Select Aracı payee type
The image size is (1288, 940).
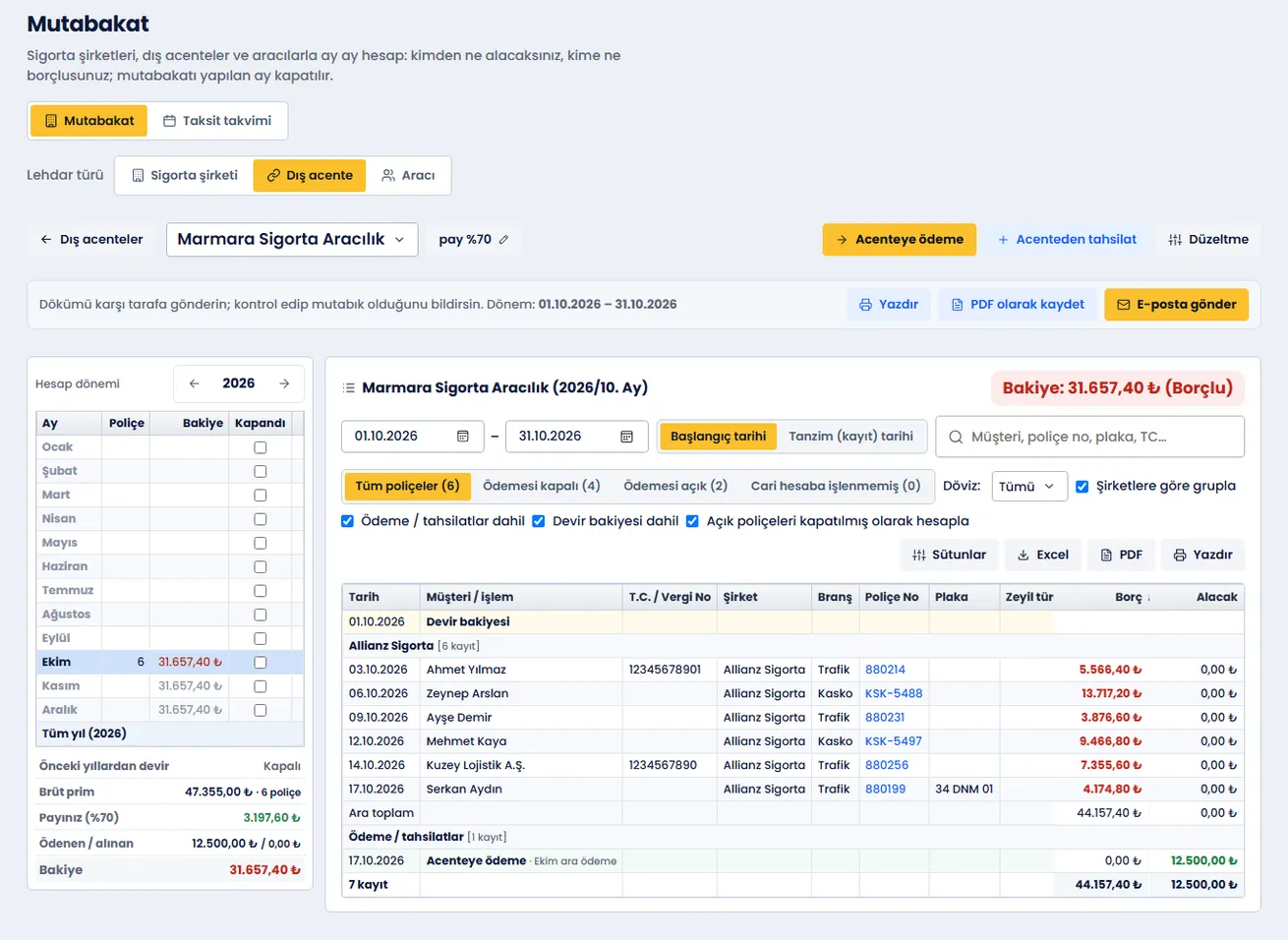coord(408,176)
